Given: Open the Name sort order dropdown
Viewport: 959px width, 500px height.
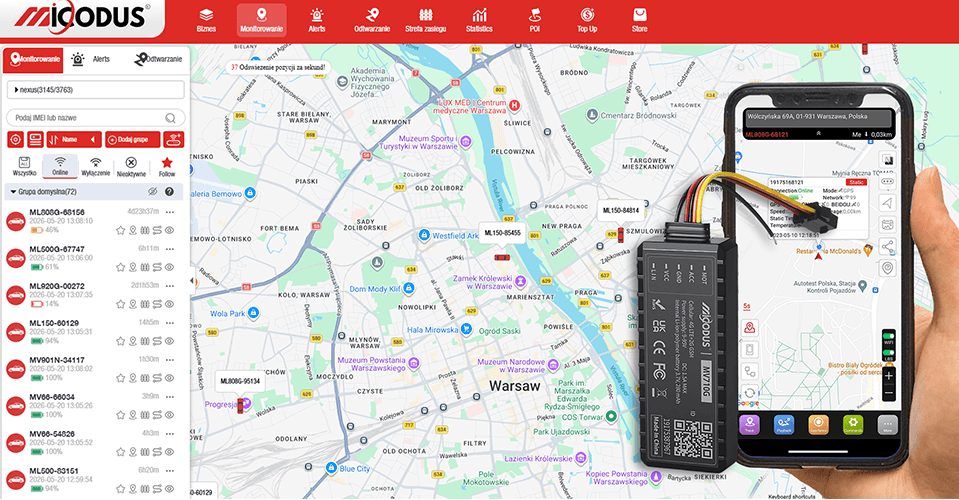Looking at the screenshot, I should click(x=74, y=139).
